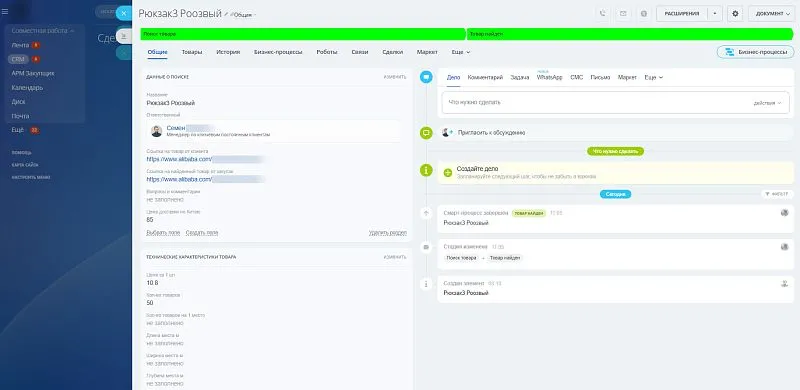The image size is (800, 390).
Task: Click the red counter badge next to Ещё
Action: coord(34,130)
